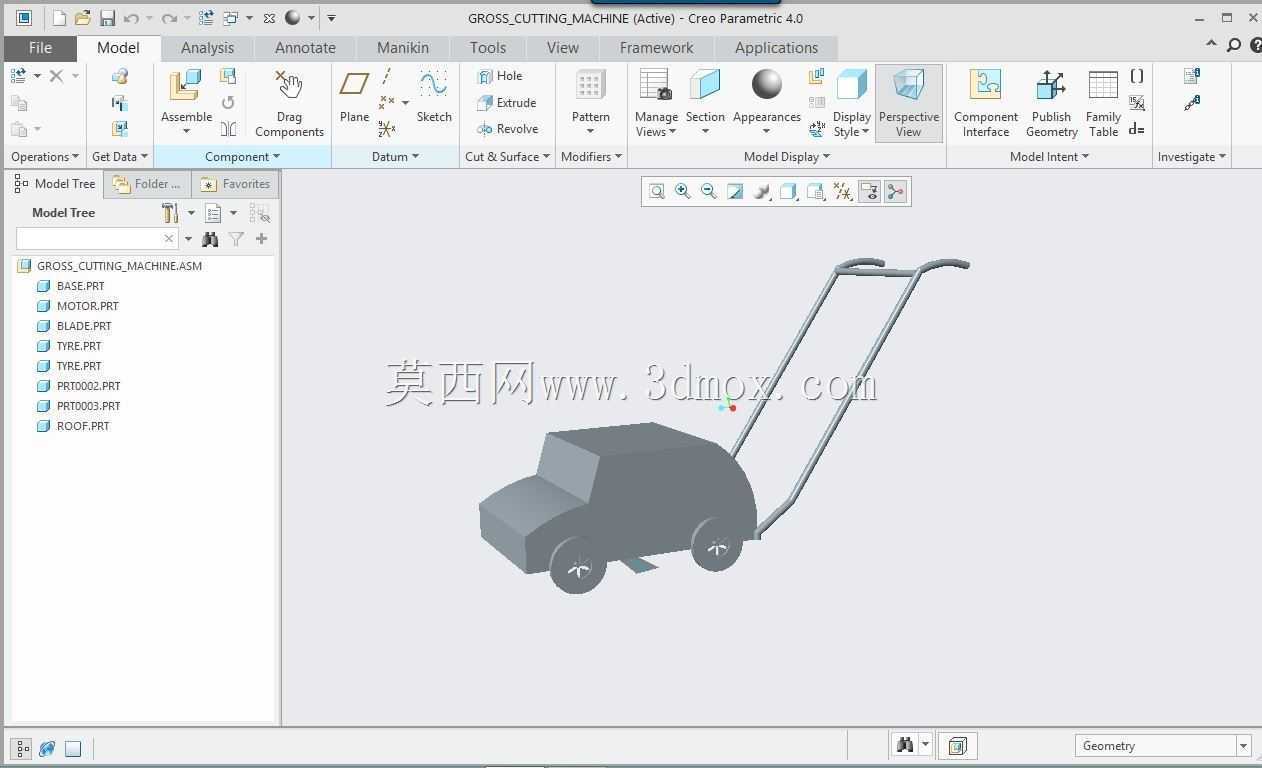Create New file from quick access toolbar
The height and width of the screenshot is (768, 1262).
[x=59, y=18]
